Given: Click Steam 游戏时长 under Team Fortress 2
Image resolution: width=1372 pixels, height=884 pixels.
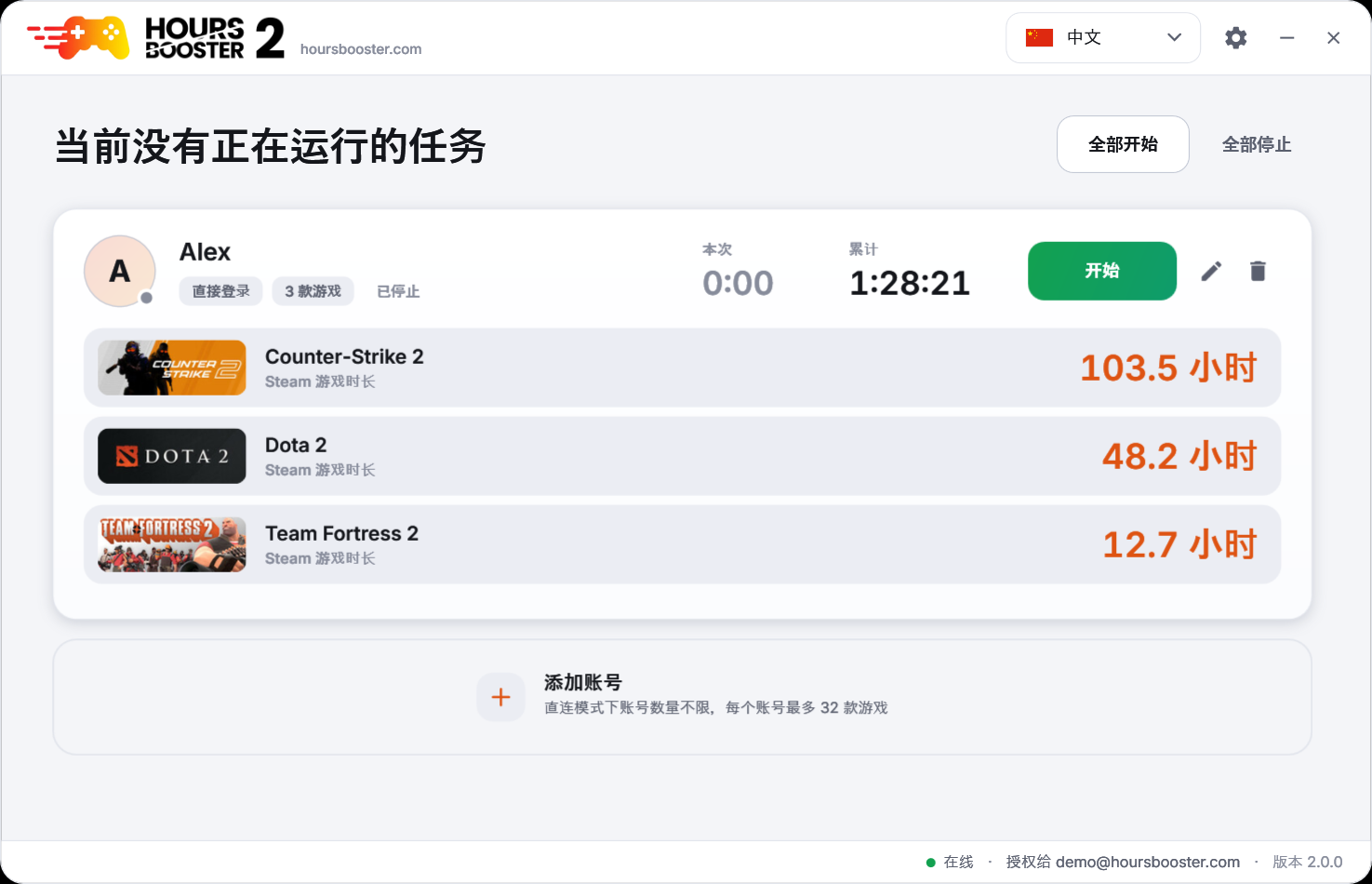Looking at the screenshot, I should 320,558.
